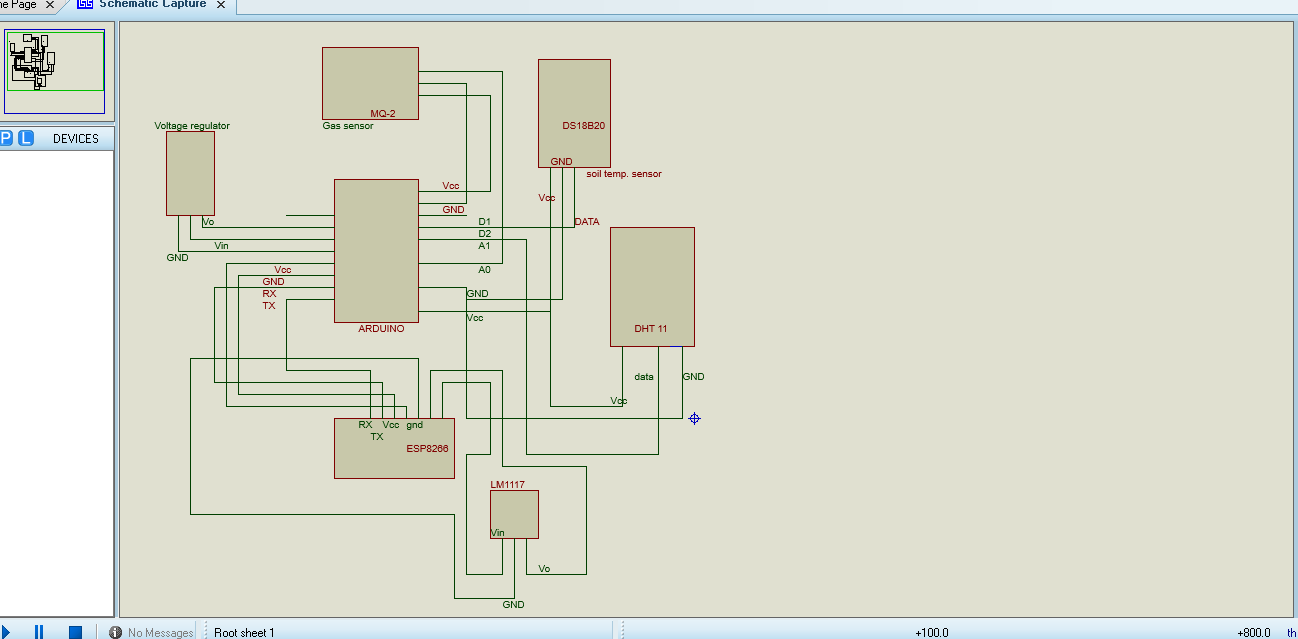Pause the running simulation

(x=38, y=631)
